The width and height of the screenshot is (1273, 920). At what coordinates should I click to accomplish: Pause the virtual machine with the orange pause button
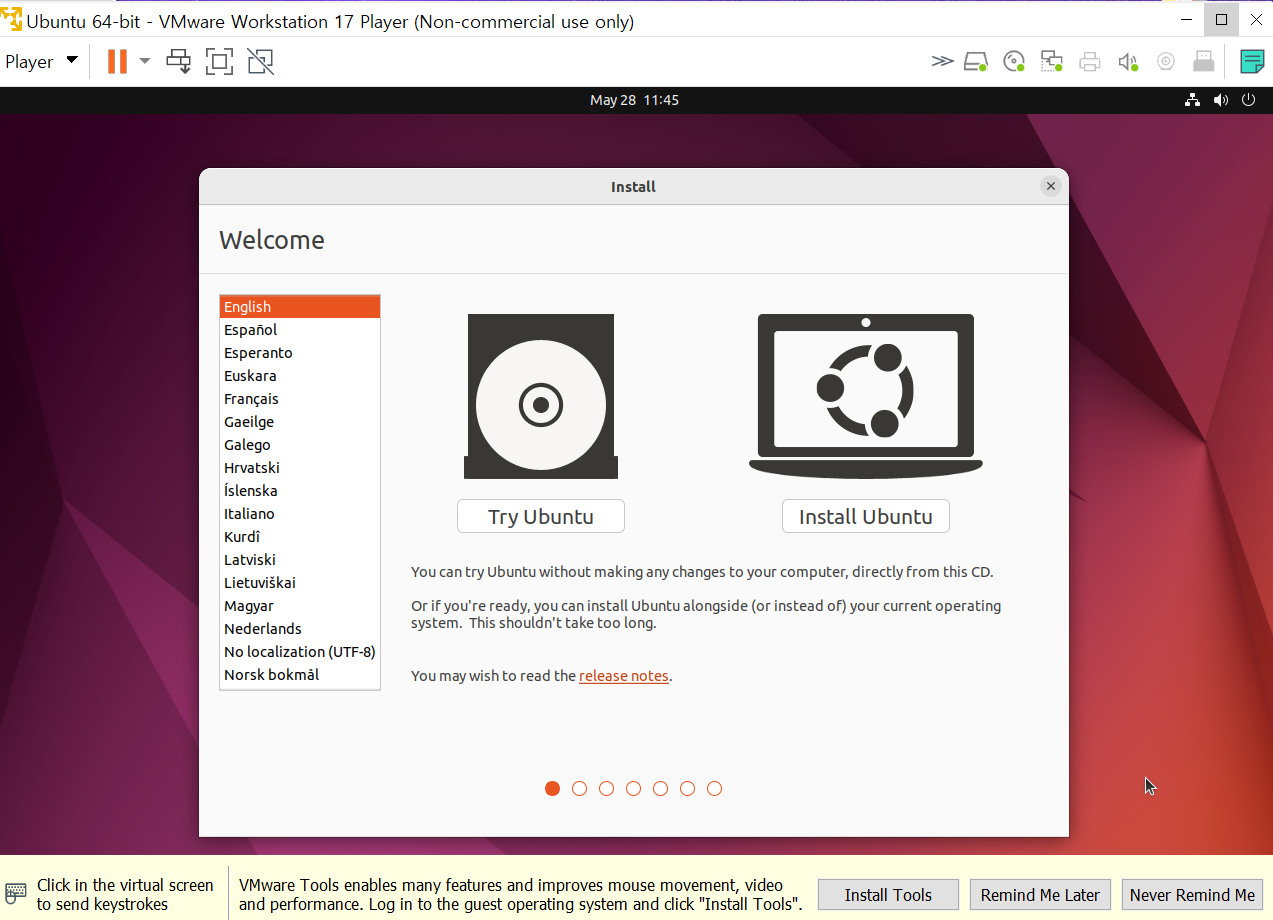point(117,61)
